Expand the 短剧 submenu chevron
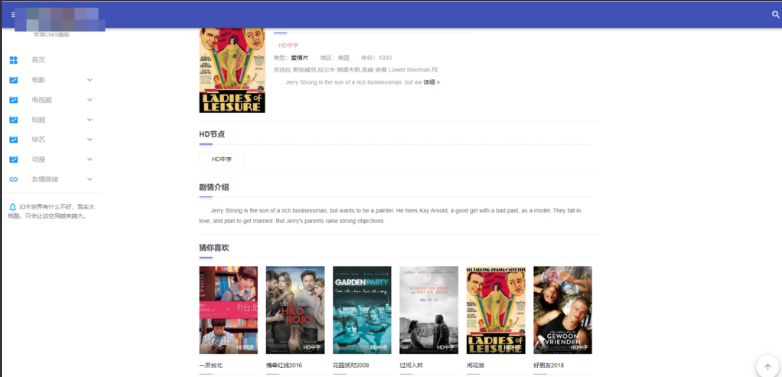Viewport: 782px width, 377px height. tap(90, 120)
